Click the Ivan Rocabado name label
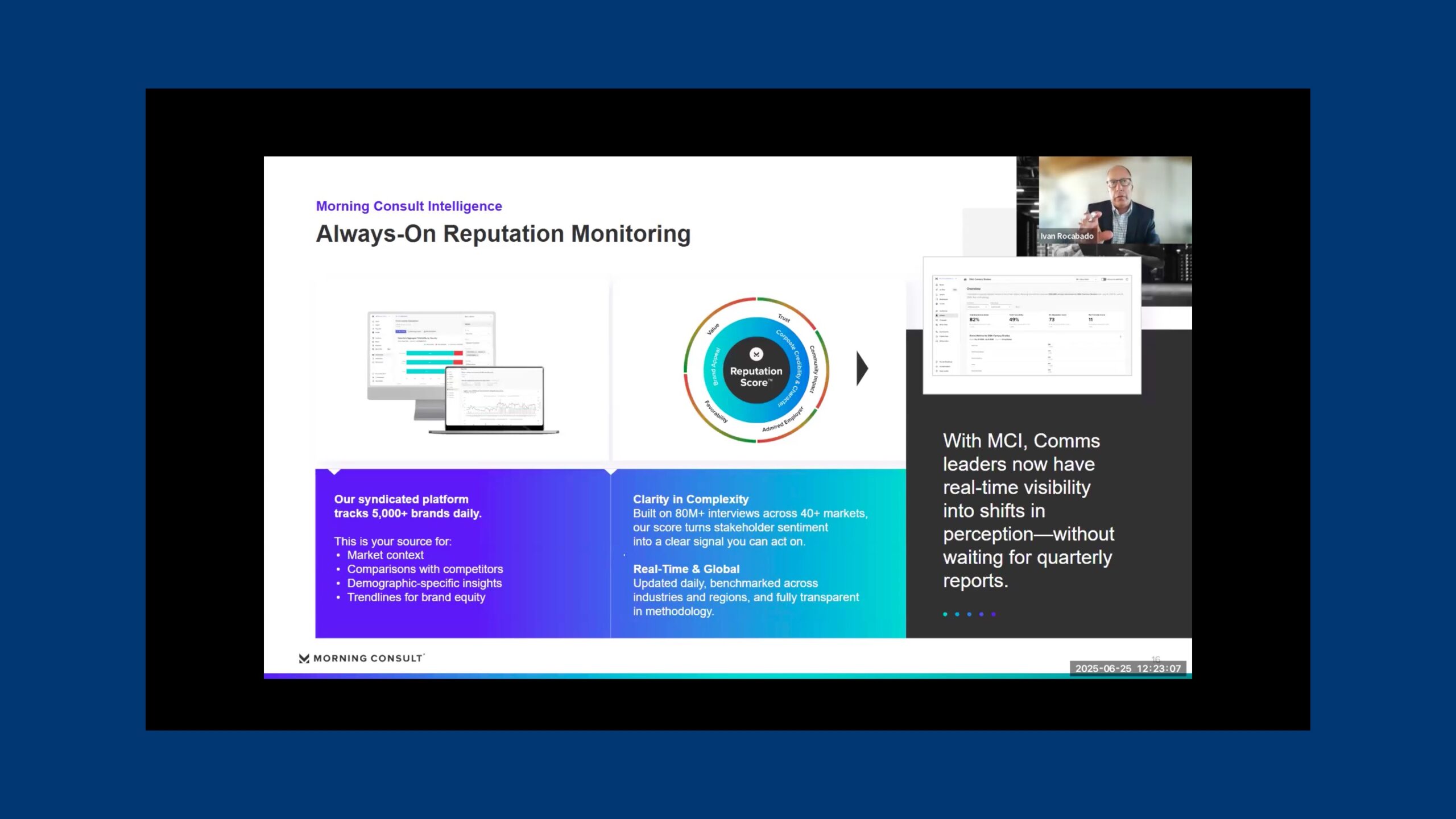This screenshot has width=1456, height=819. click(x=1066, y=236)
